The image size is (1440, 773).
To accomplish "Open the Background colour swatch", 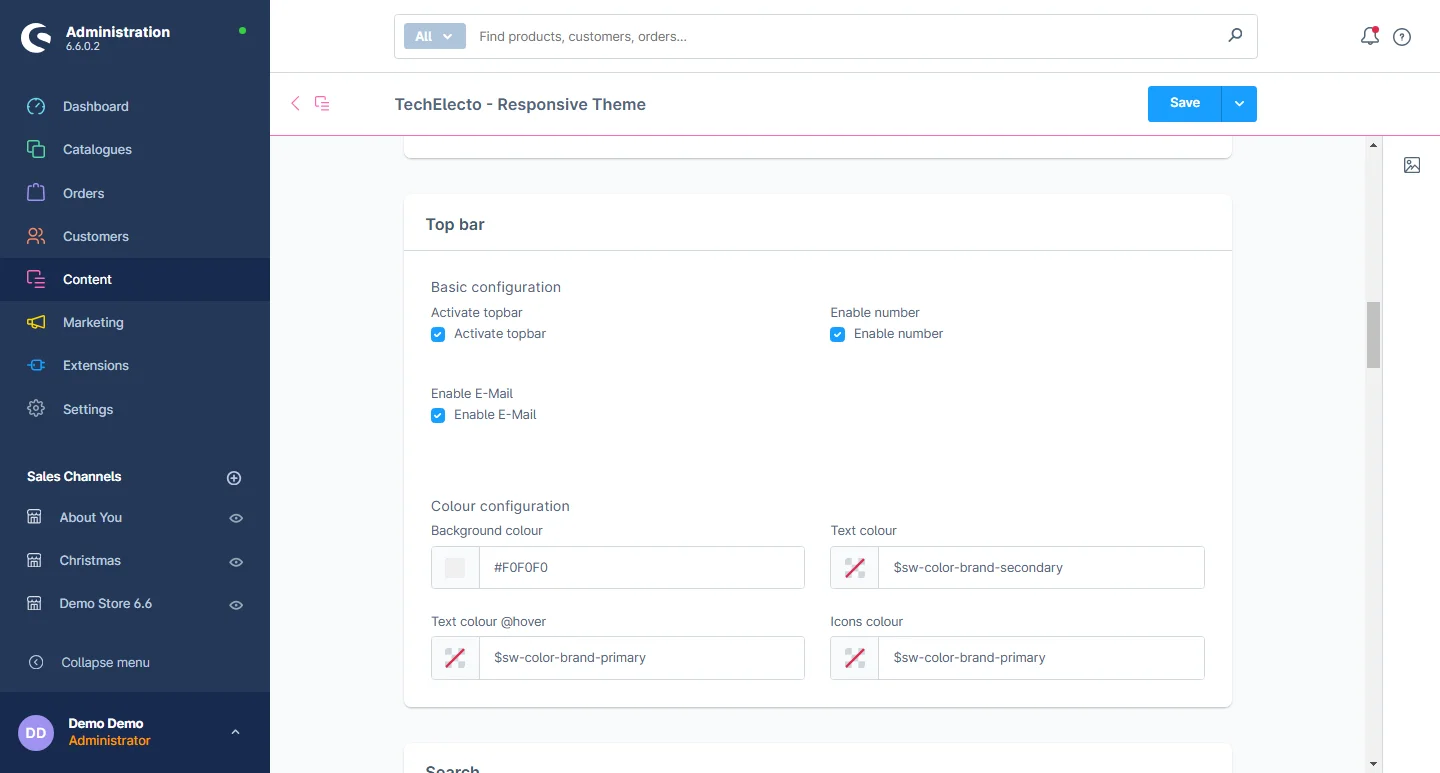I will pyautogui.click(x=455, y=568).
